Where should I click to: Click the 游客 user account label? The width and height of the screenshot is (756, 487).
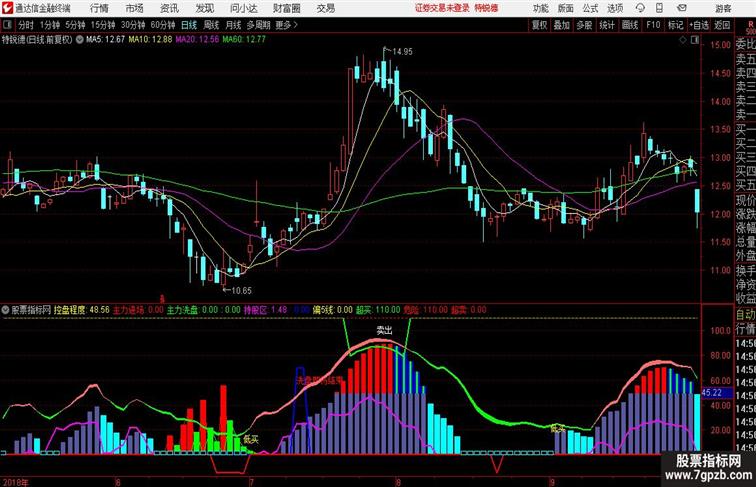click(723, 8)
